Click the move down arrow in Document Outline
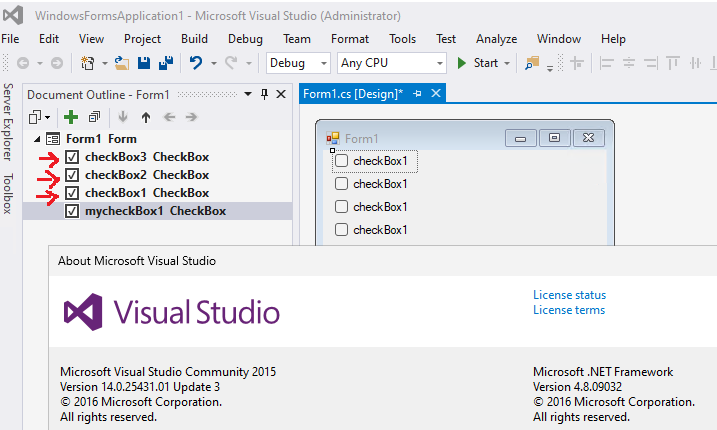 tap(123, 117)
